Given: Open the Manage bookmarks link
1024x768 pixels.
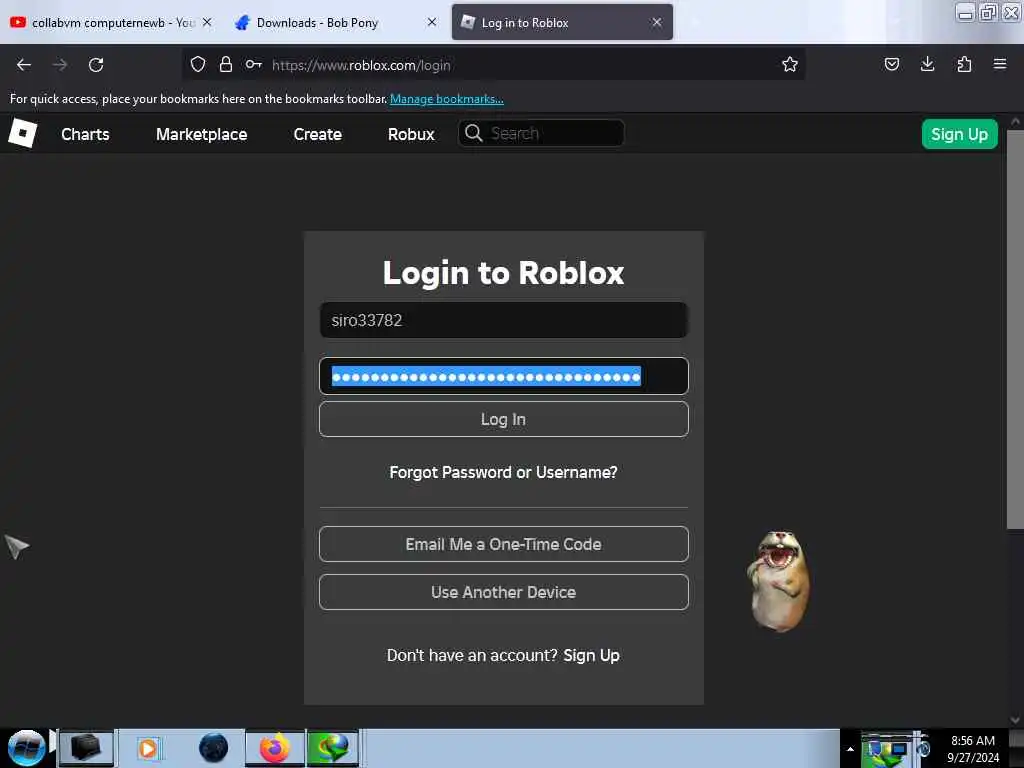Looking at the screenshot, I should click(447, 99).
